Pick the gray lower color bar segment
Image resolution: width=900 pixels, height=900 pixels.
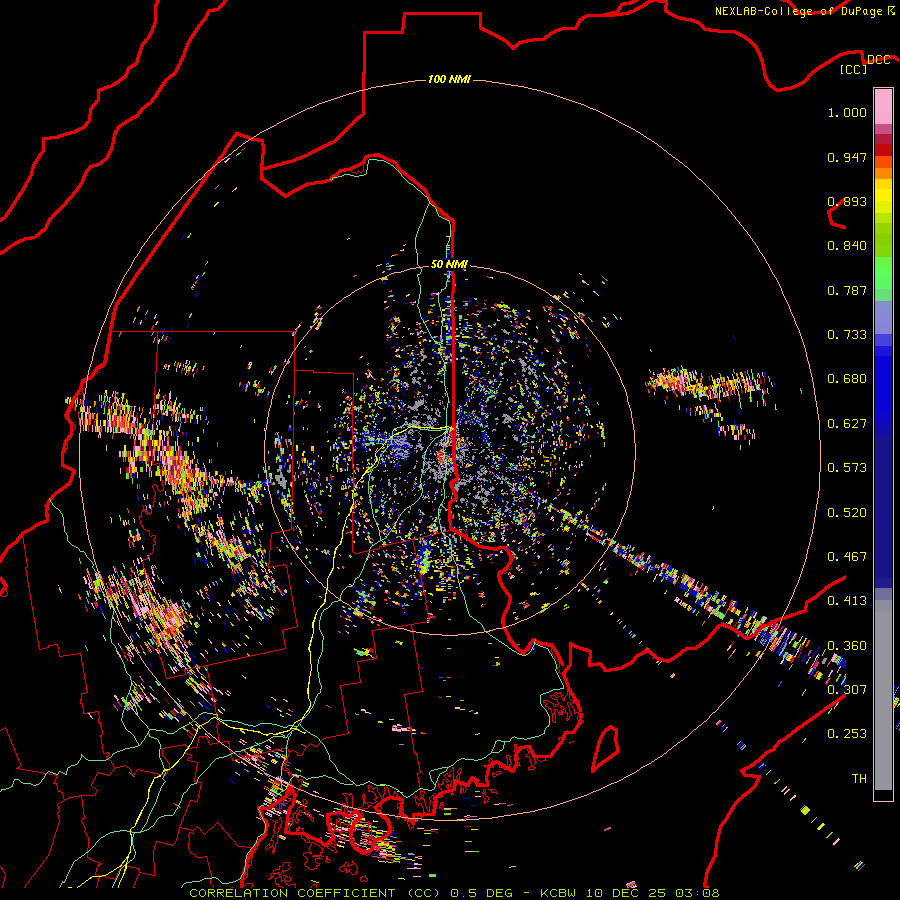[883, 695]
